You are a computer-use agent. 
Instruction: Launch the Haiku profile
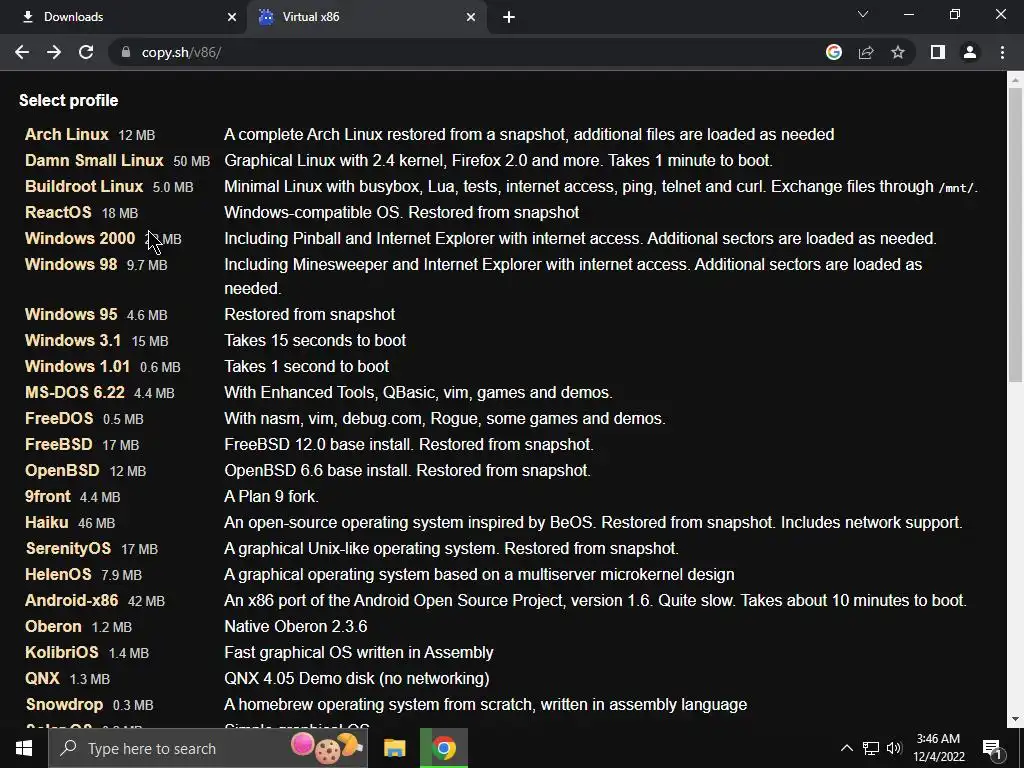[46, 522]
